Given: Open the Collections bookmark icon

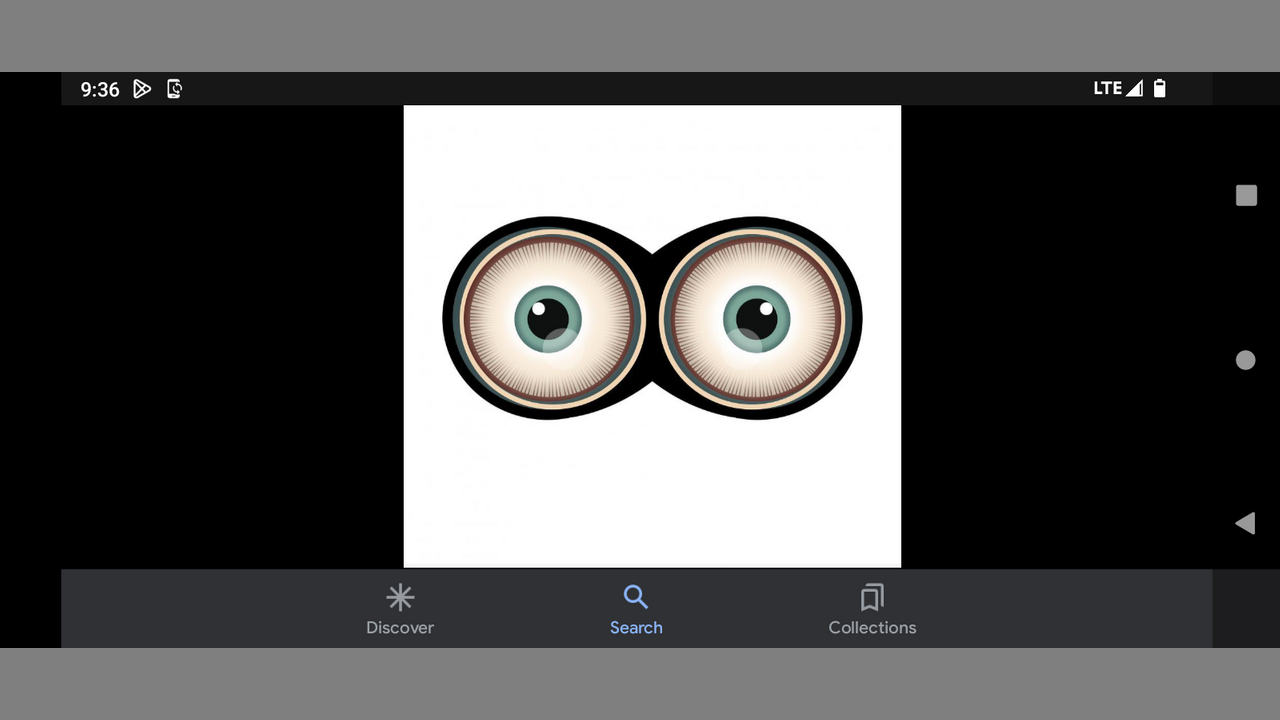Looking at the screenshot, I should point(872,598).
